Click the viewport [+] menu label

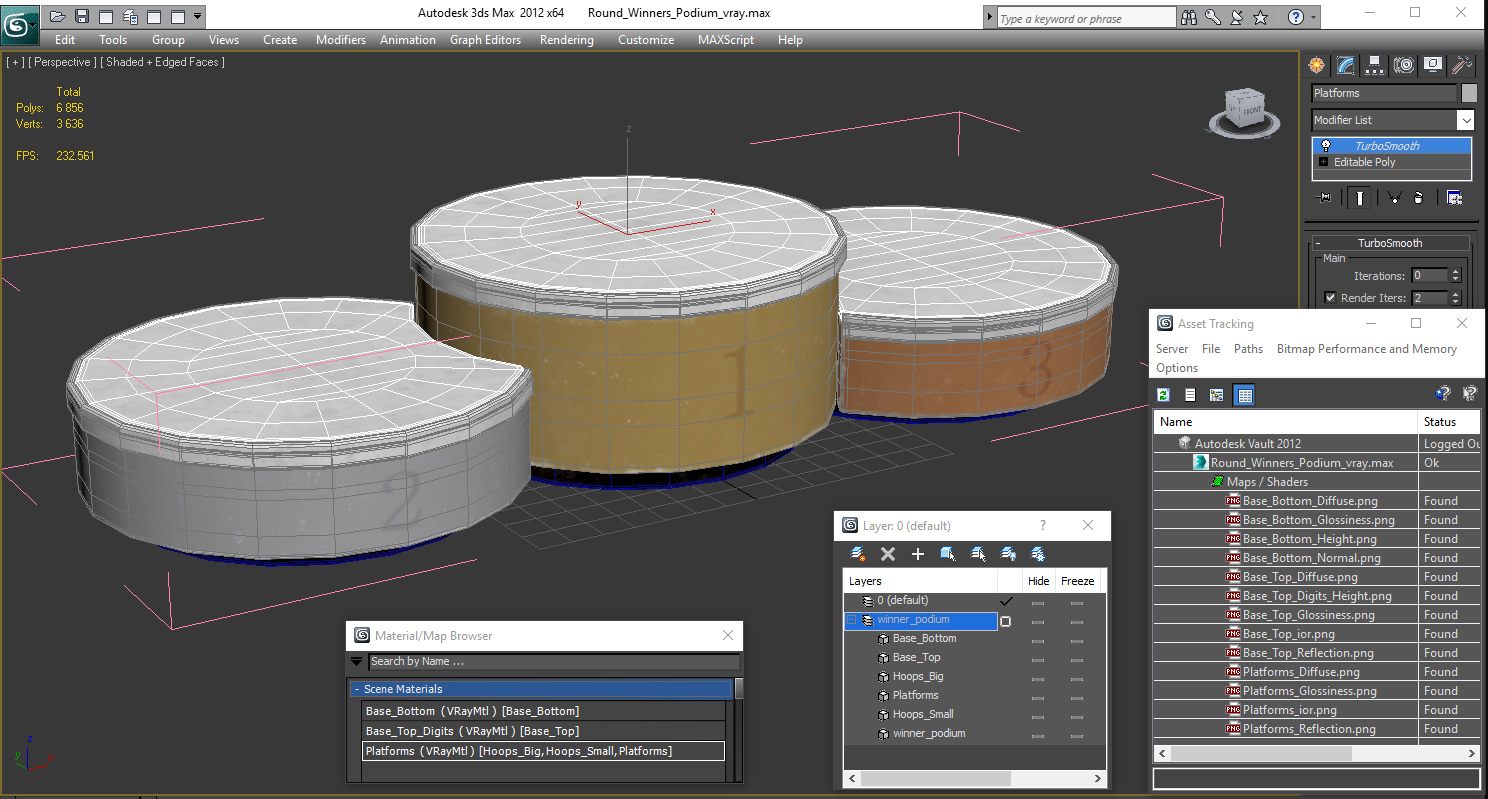tap(15, 62)
